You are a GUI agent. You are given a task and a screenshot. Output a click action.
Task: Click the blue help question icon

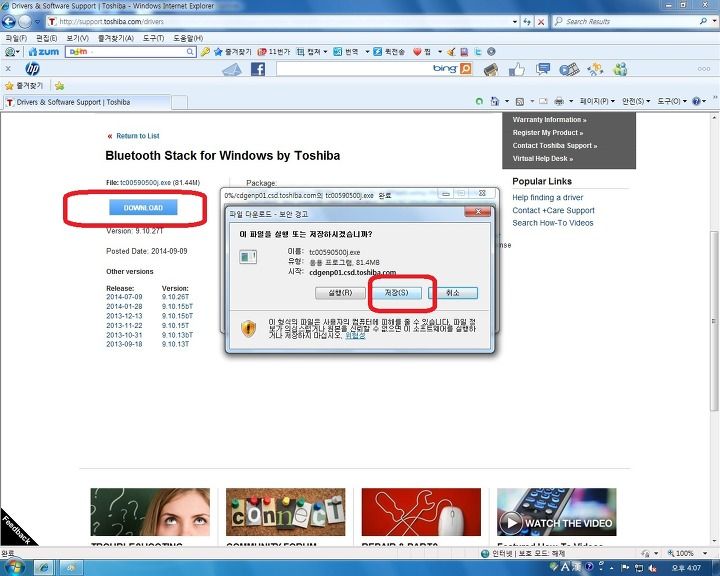point(696,101)
